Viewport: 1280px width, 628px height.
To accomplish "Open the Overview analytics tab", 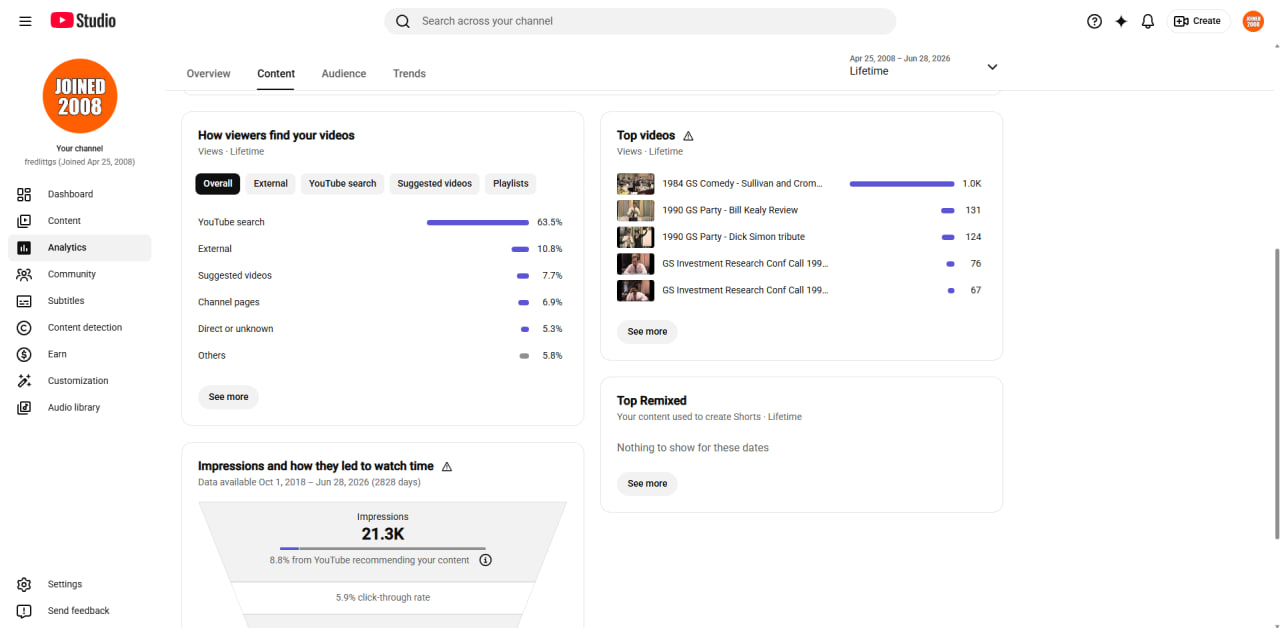I will pyautogui.click(x=208, y=74).
